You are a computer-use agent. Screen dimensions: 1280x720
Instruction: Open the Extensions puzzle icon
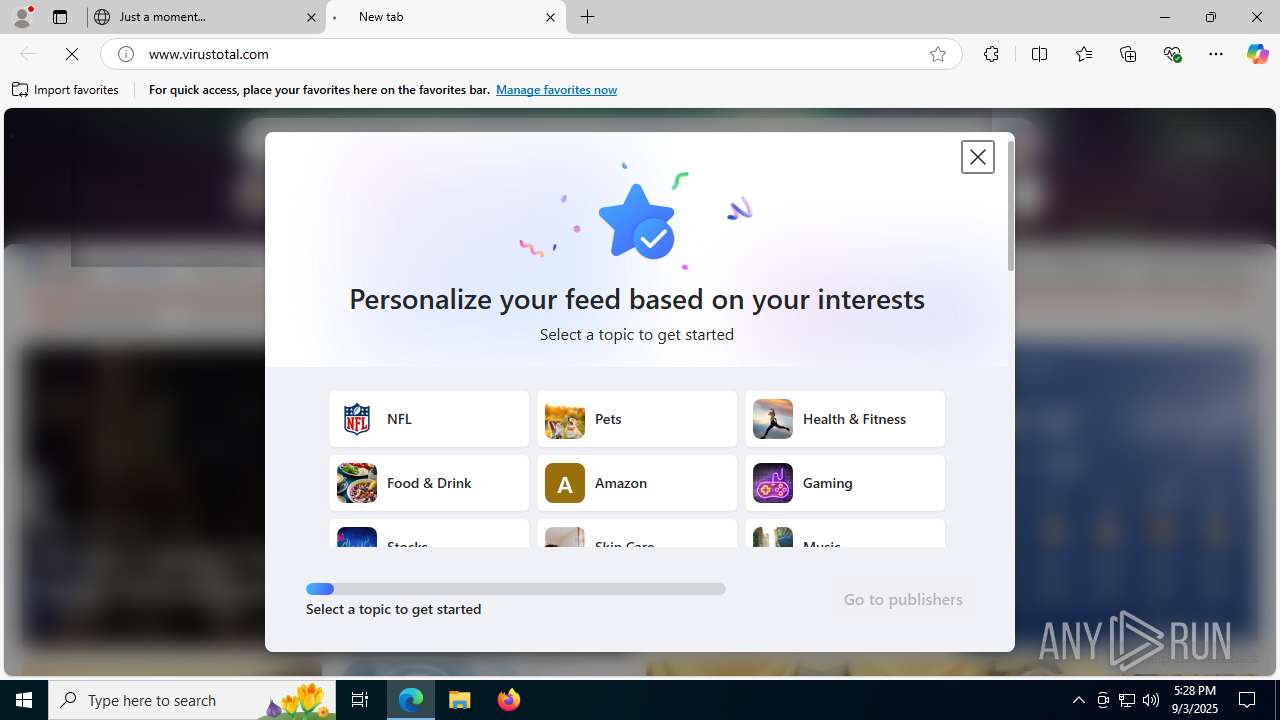click(x=991, y=54)
